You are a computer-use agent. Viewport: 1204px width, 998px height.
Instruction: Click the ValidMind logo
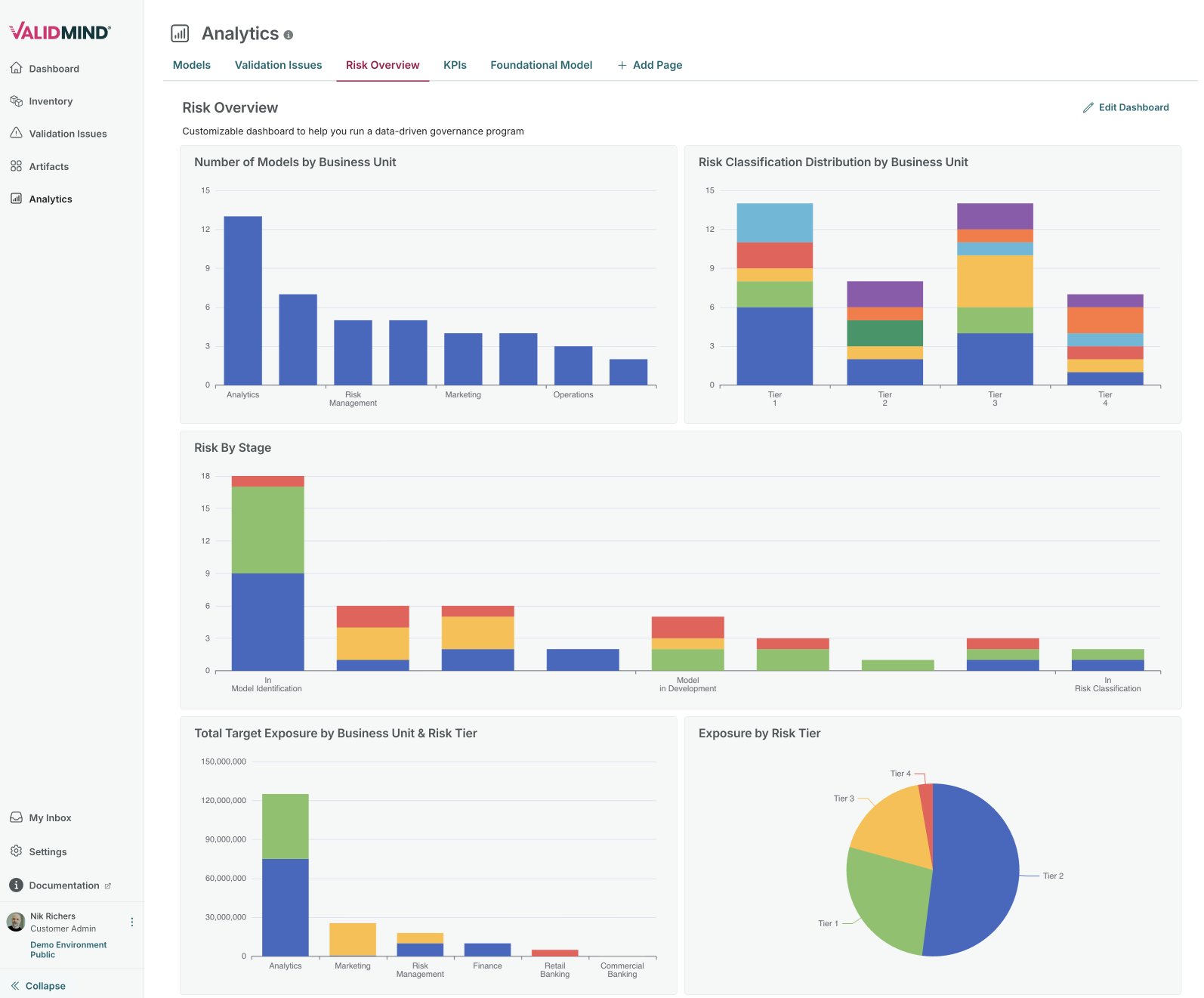click(x=60, y=32)
